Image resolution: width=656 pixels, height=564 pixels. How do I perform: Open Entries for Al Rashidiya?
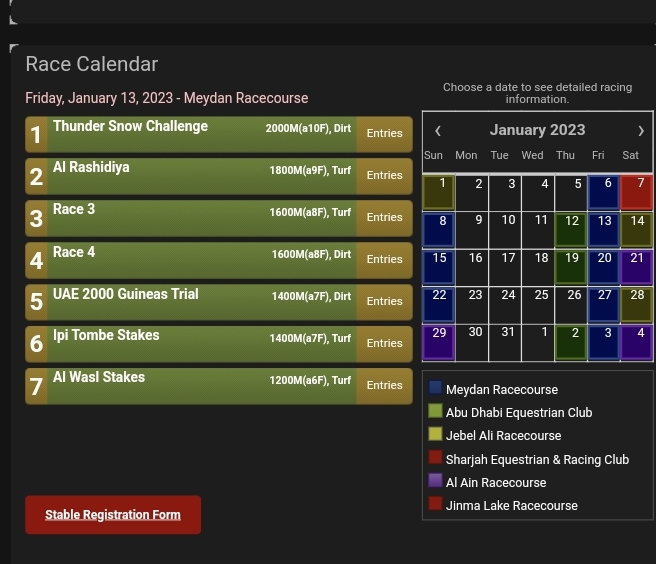(384, 176)
